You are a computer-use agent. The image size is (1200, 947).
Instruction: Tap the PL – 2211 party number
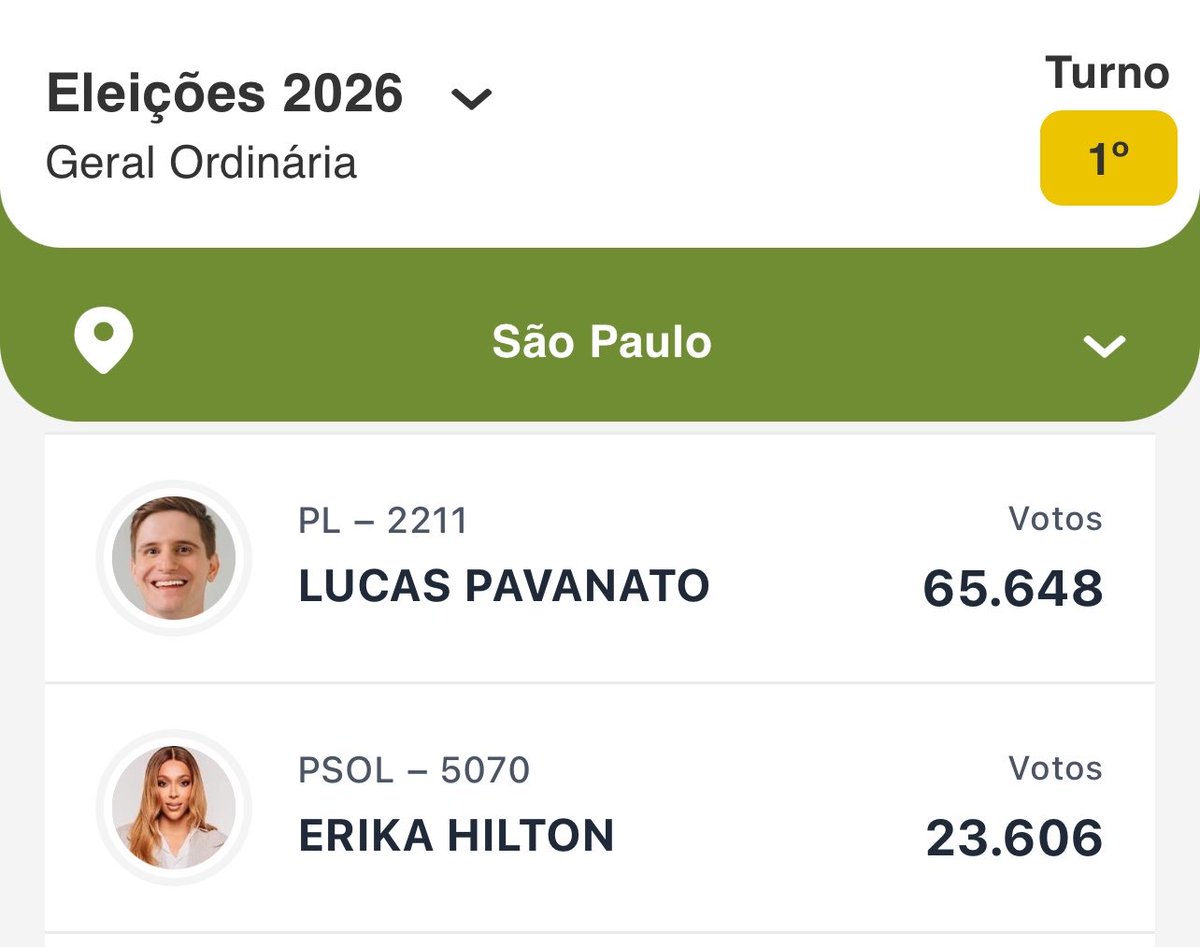click(x=383, y=521)
